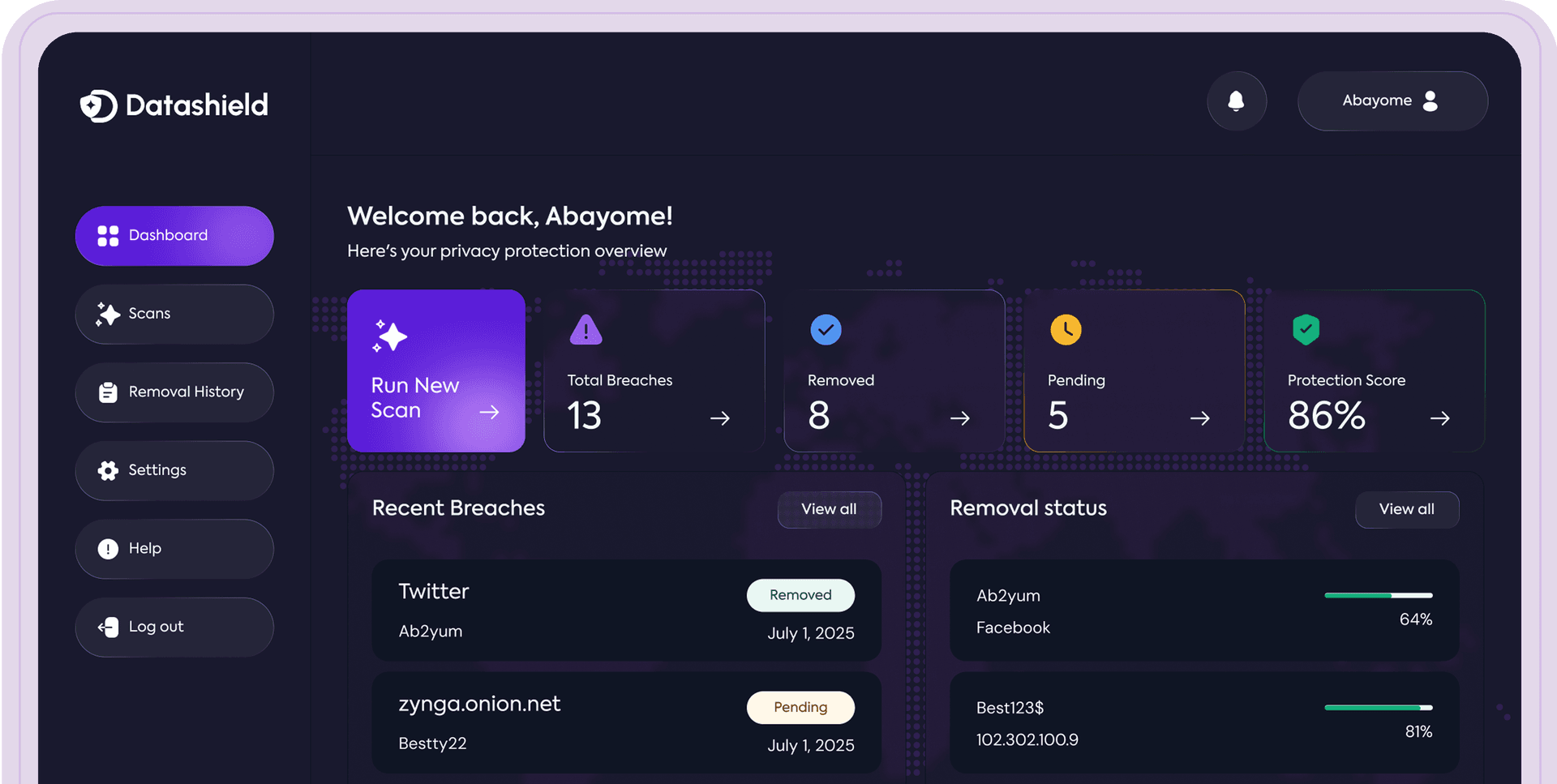Click the Help exclamation icon
Screen dimensions: 1557x784
[x=107, y=548]
